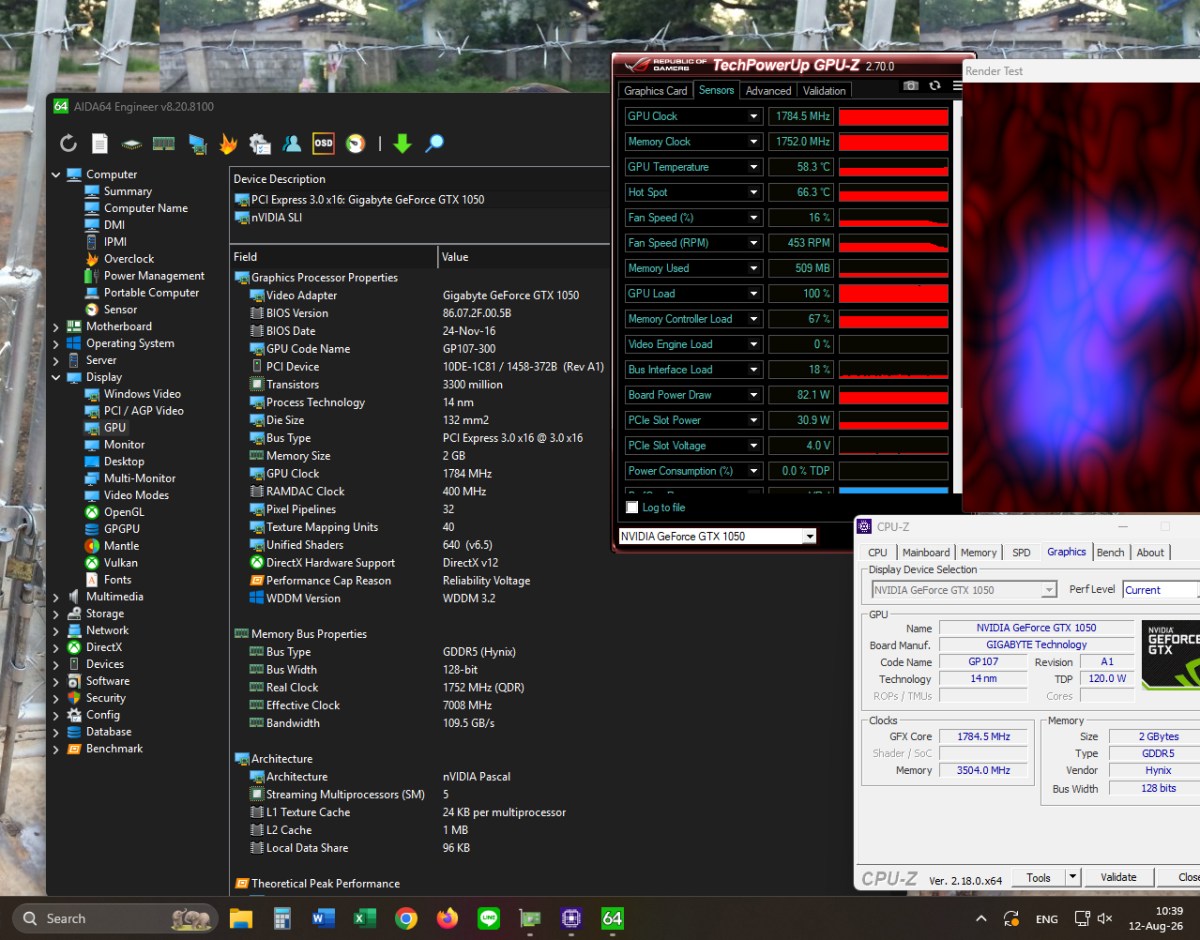Switch to the Graphics Card tab in GPU-Z
The image size is (1200, 940).
[655, 91]
